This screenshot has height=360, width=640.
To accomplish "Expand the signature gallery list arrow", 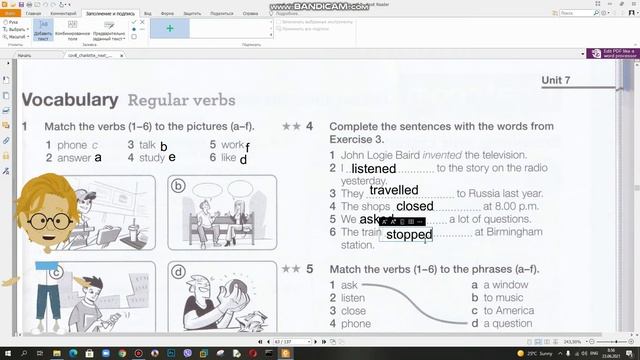I will (x=271, y=35).
